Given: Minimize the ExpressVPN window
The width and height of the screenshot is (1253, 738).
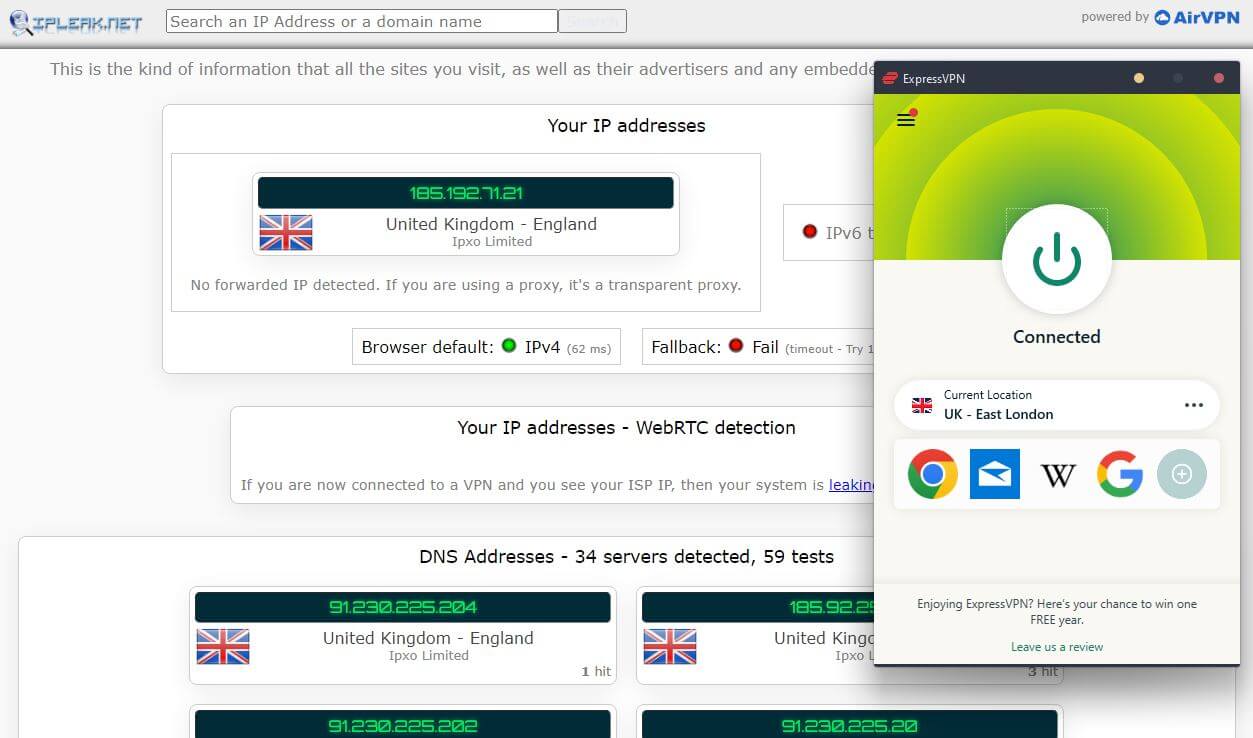Looking at the screenshot, I should (x=1138, y=78).
